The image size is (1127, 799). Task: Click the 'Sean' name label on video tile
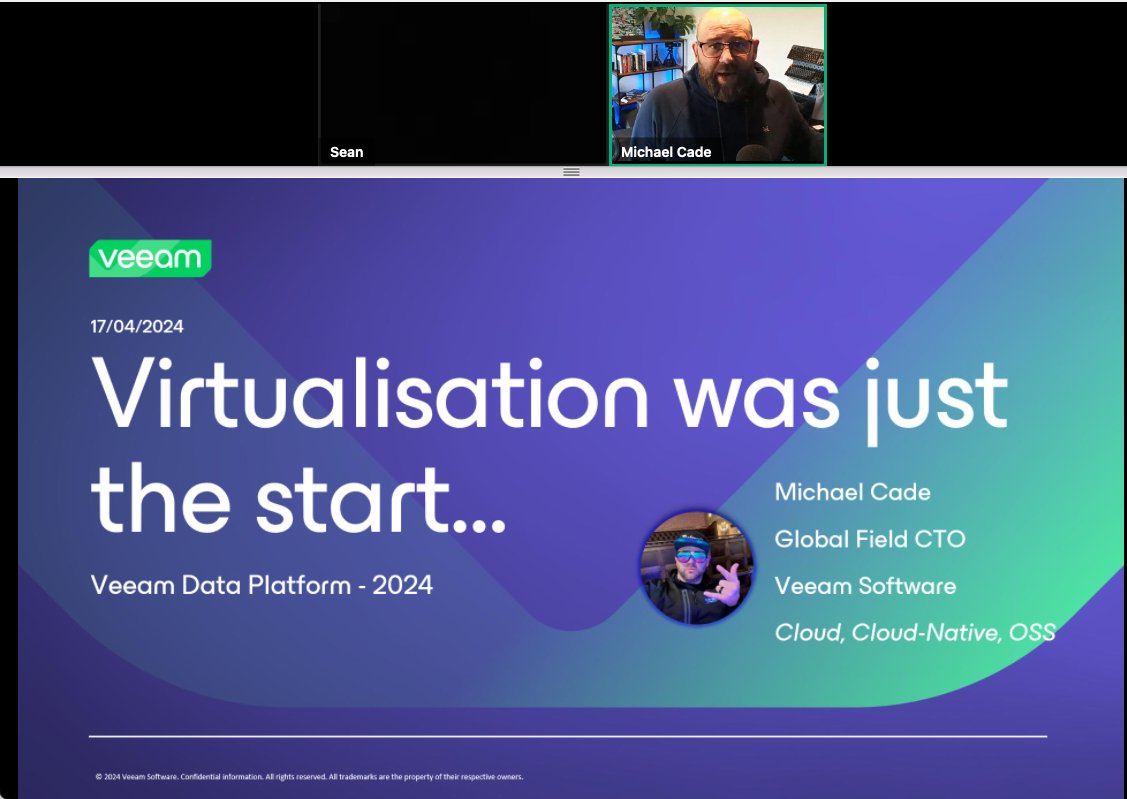click(x=346, y=152)
